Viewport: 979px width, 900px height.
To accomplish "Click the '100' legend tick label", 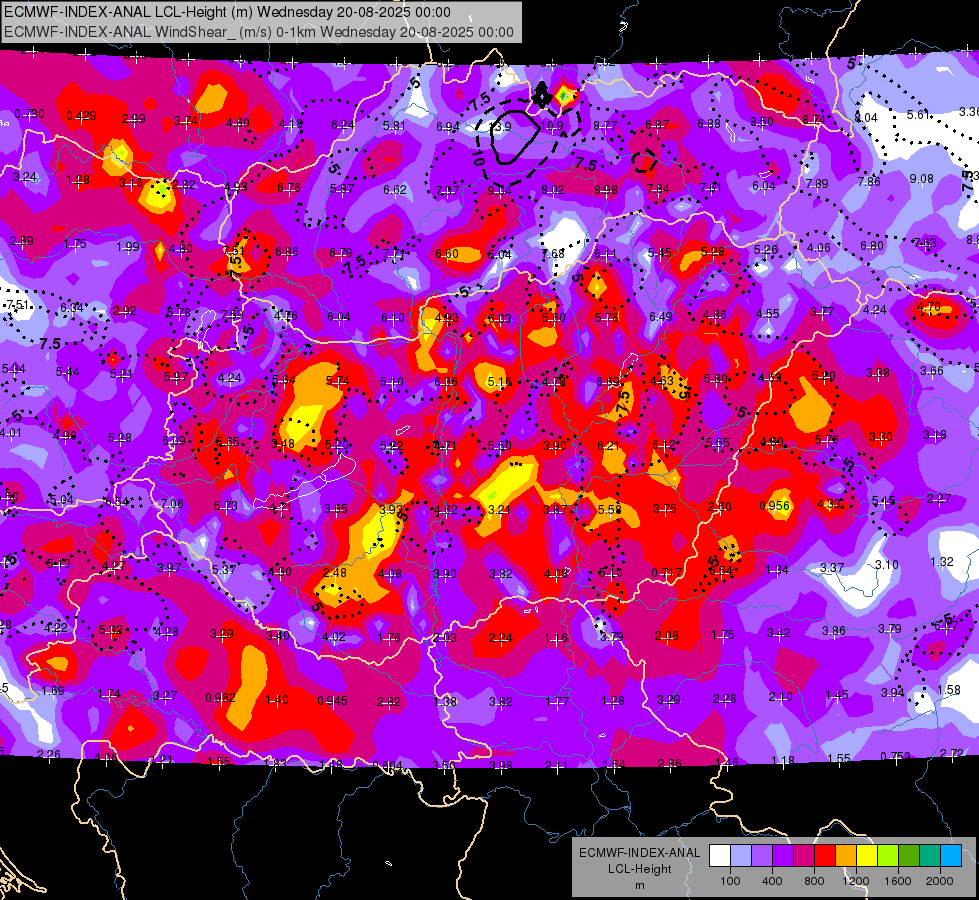I will coord(730,881).
